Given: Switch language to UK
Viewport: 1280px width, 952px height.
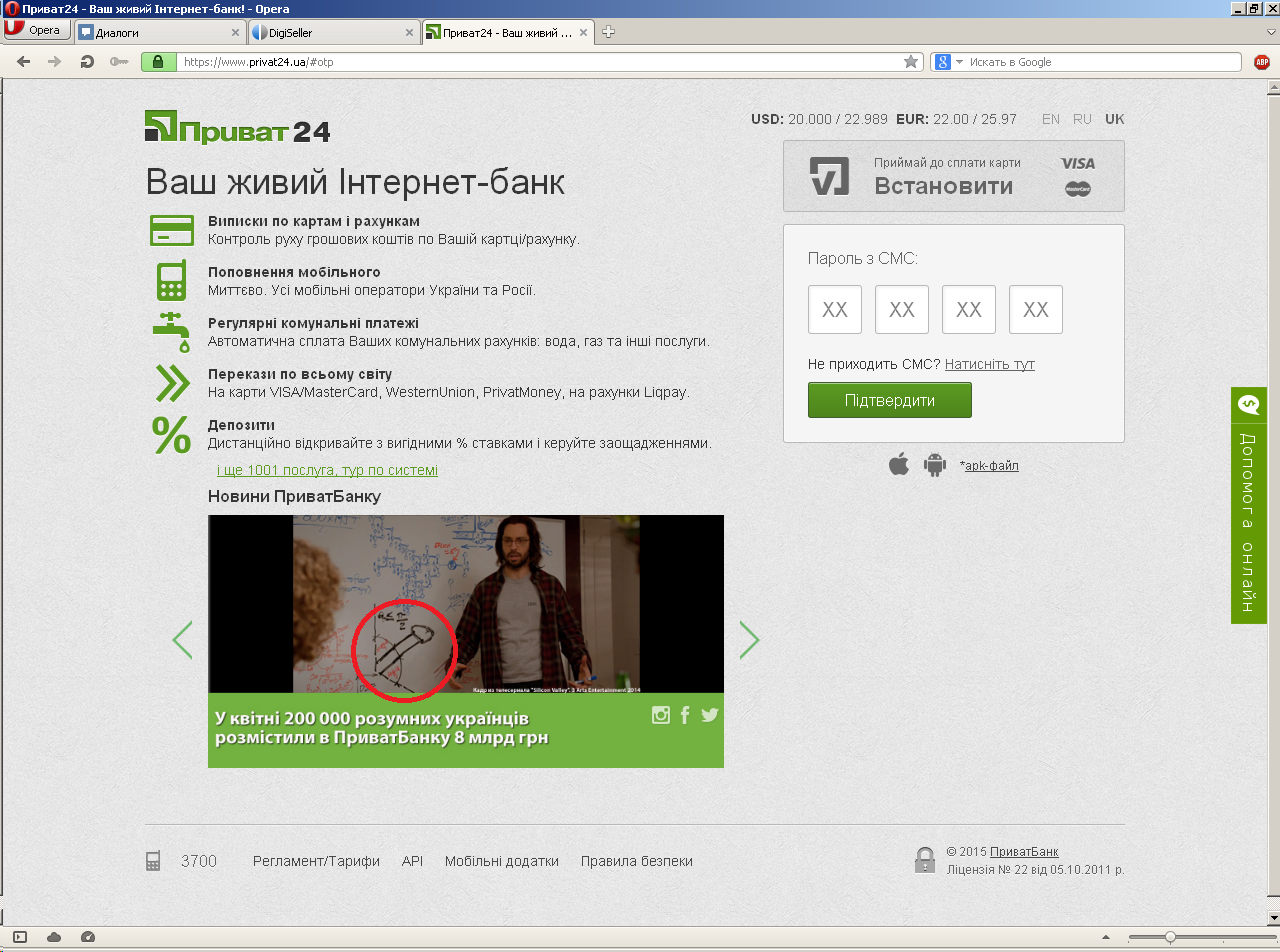Looking at the screenshot, I should (1115, 119).
